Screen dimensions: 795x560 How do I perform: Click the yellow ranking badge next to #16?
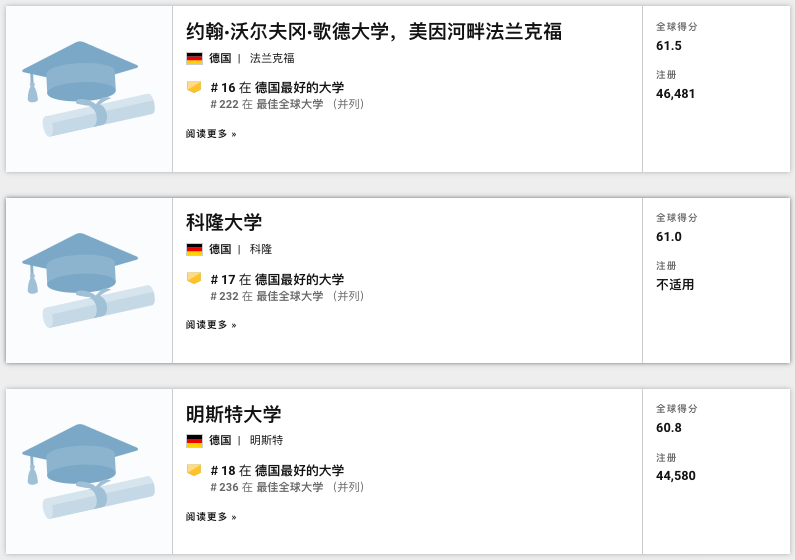(x=194, y=87)
